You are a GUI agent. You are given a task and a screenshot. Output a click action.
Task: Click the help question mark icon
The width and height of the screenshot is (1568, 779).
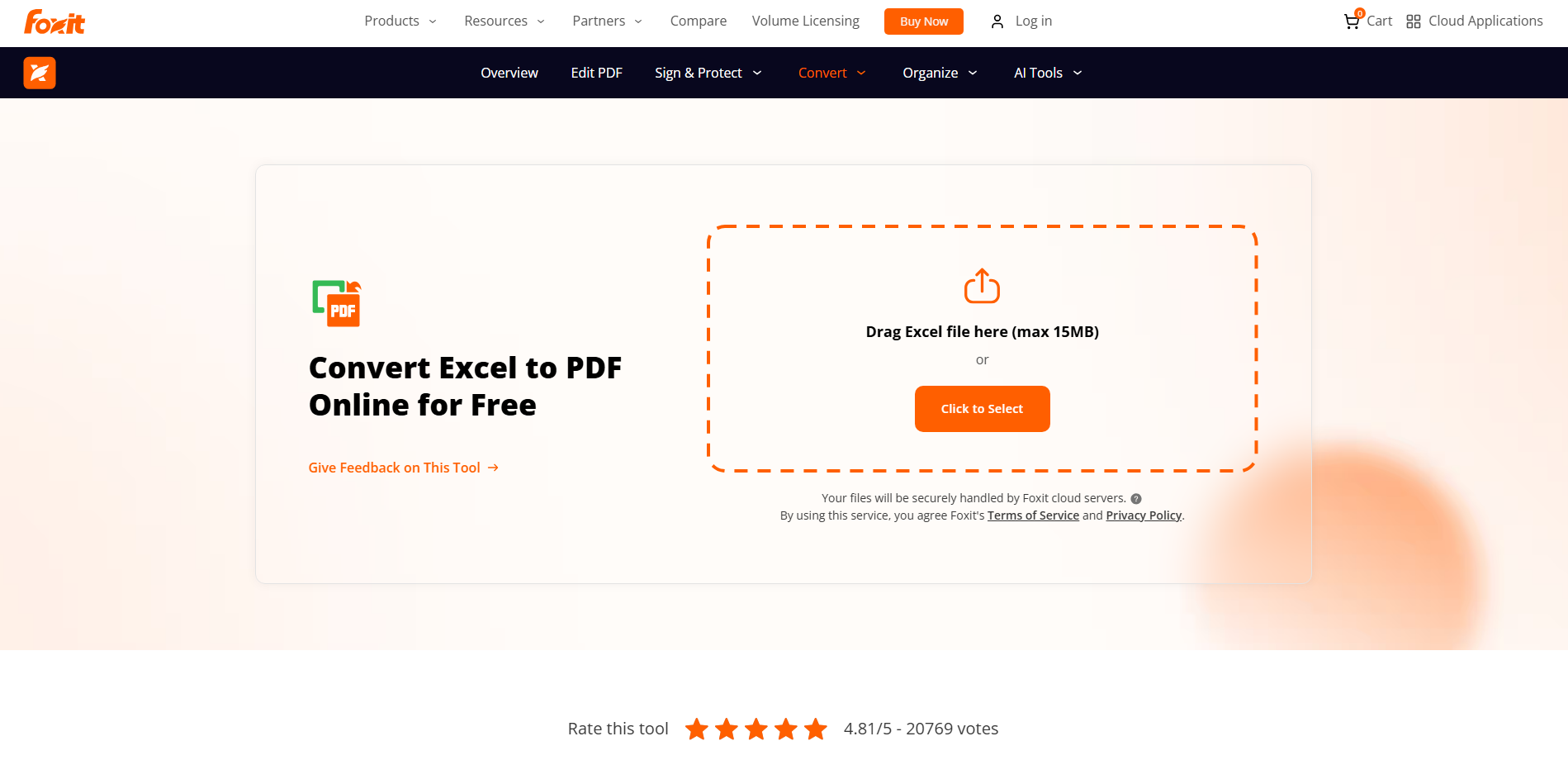1136,499
